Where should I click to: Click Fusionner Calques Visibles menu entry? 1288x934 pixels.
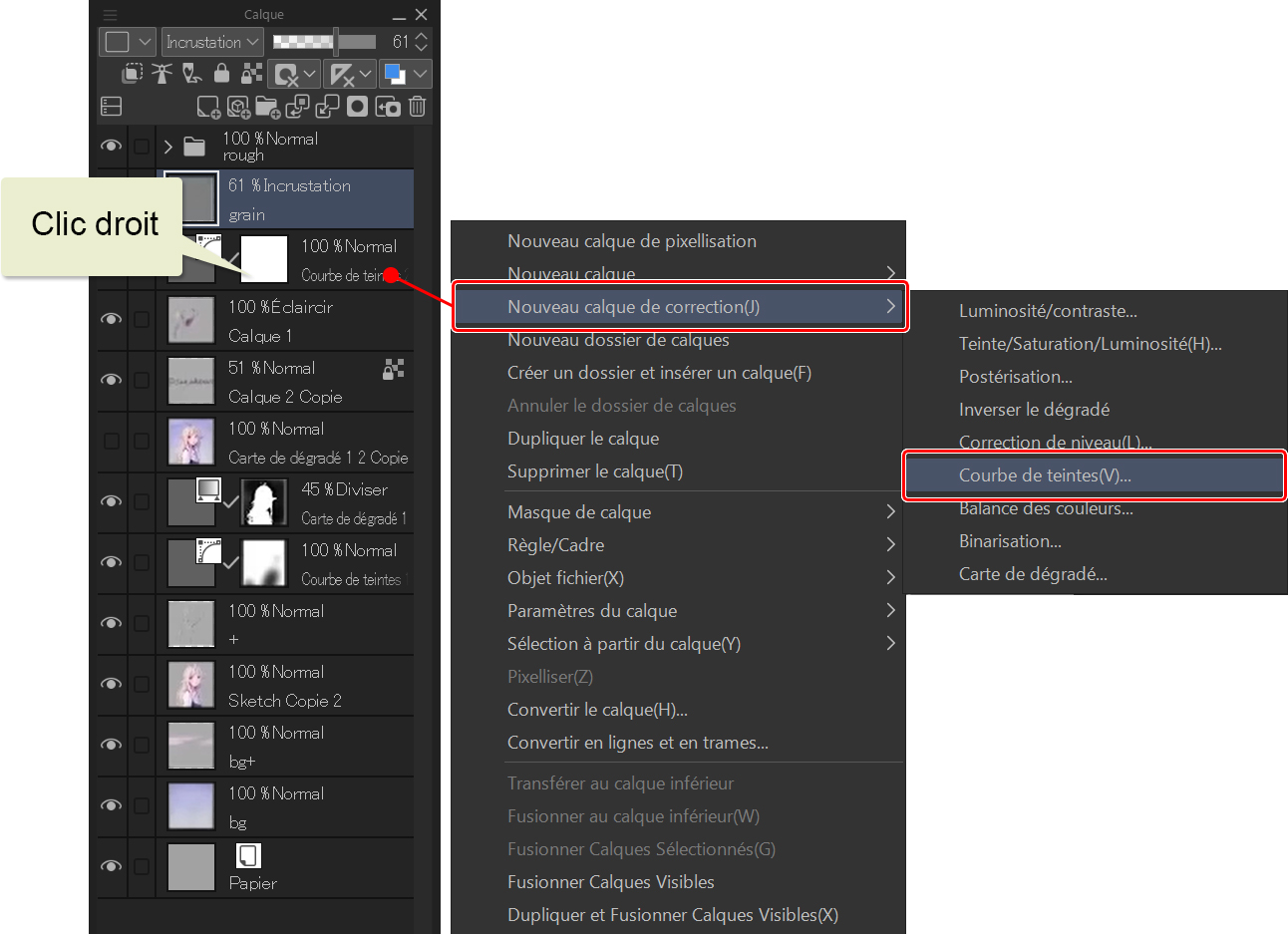(610, 882)
